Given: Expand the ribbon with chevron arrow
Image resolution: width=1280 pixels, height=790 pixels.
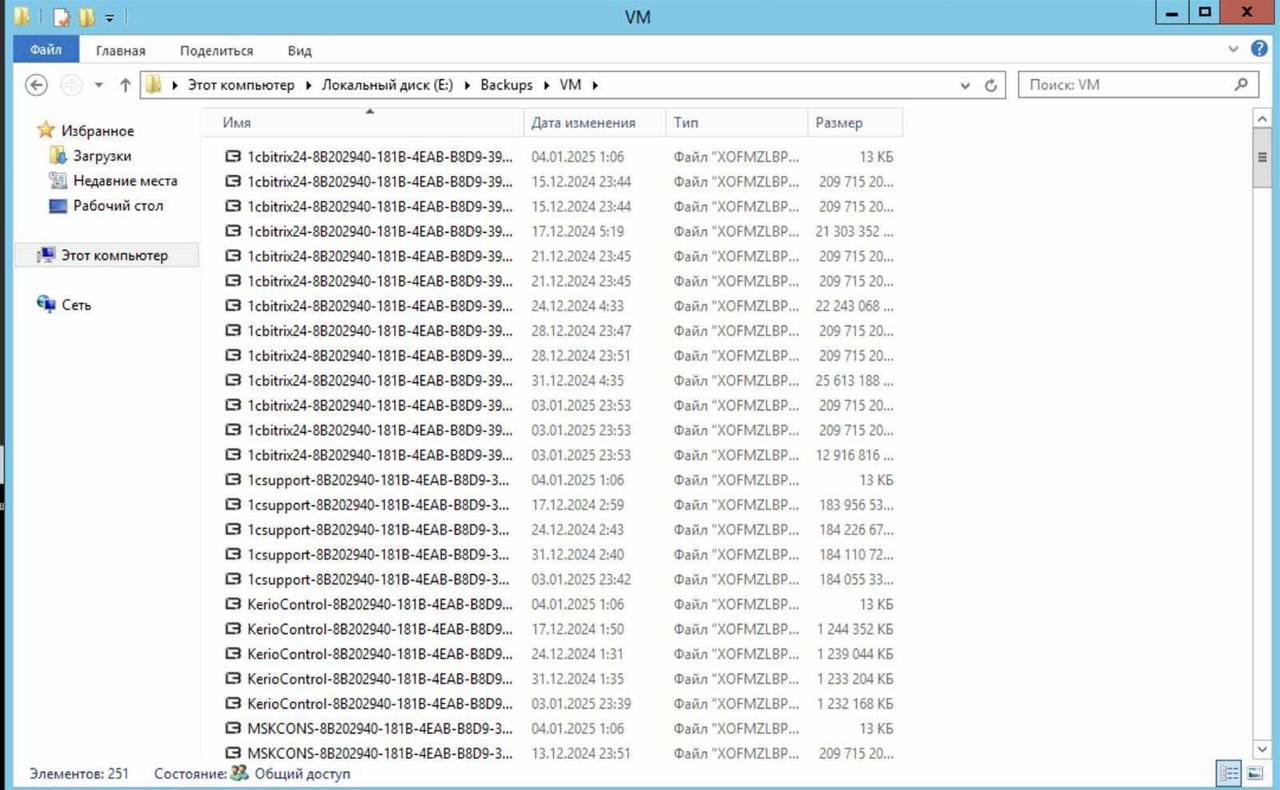Looking at the screenshot, I should click(x=1233, y=49).
